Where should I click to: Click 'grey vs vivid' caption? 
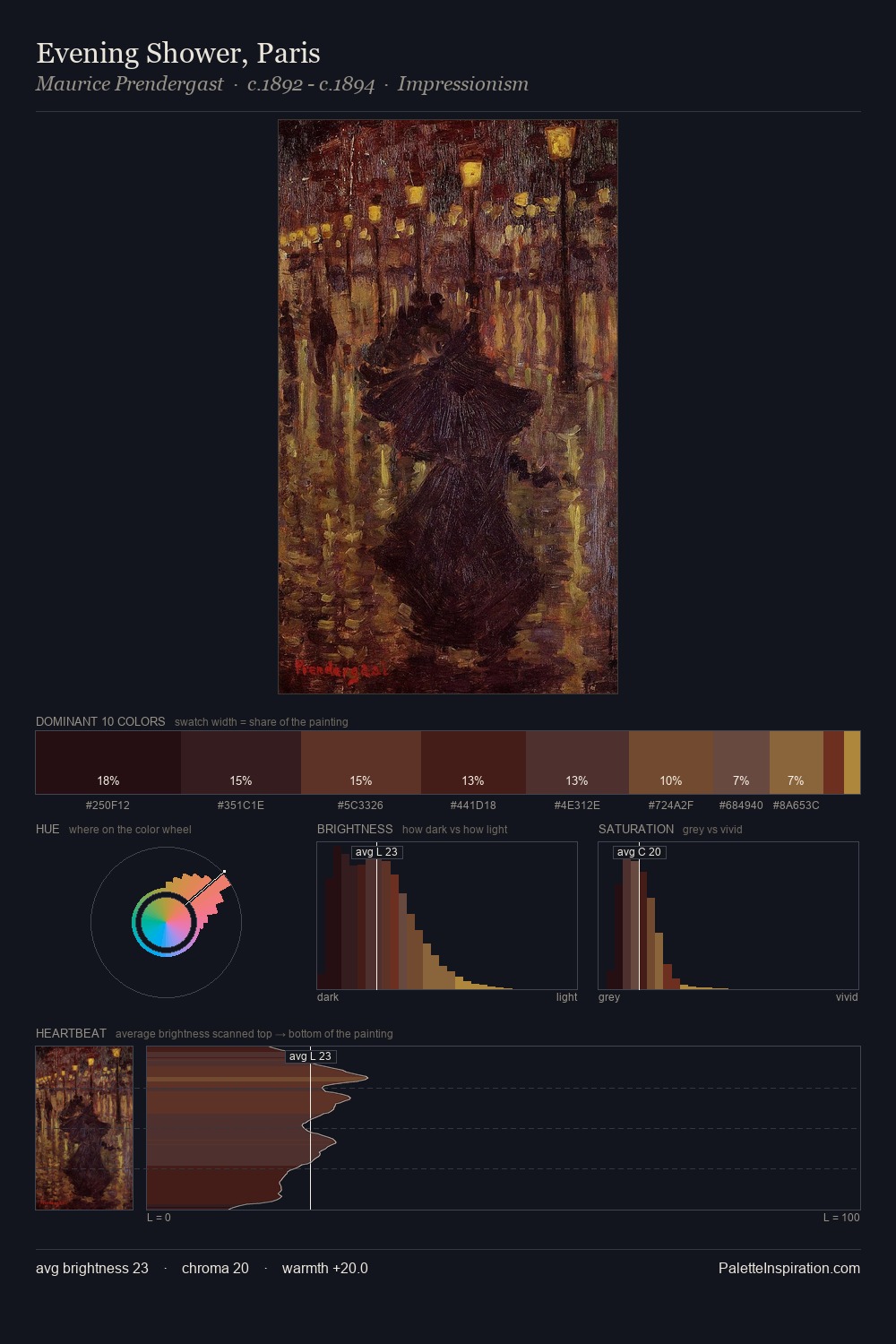pyautogui.click(x=712, y=829)
